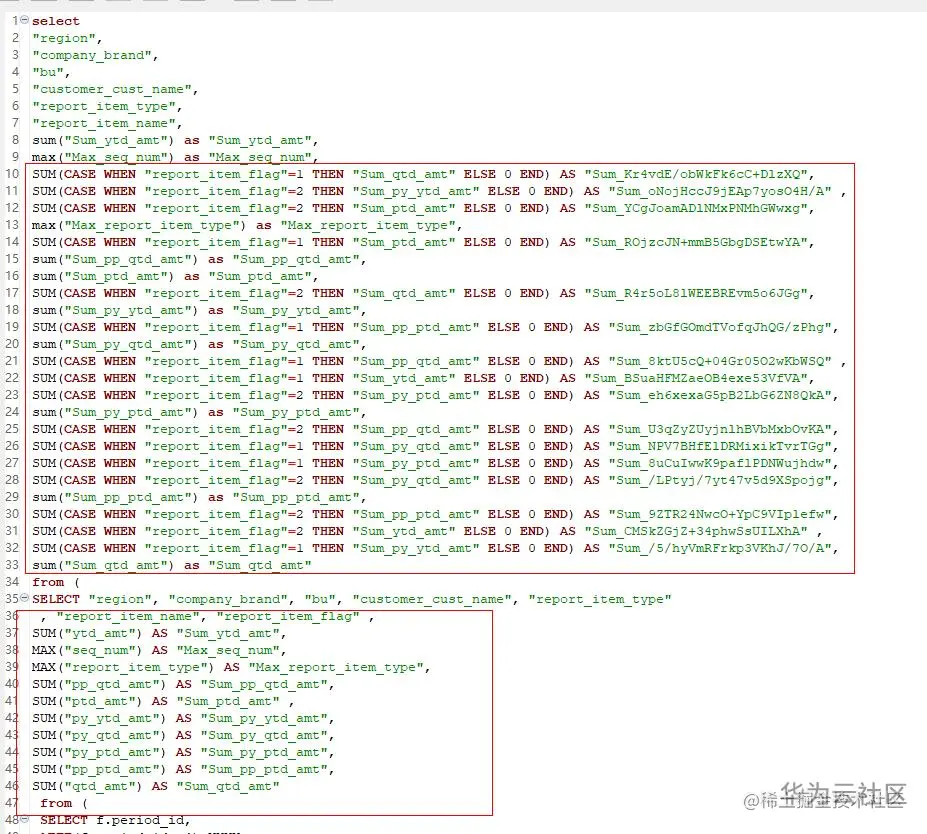Click SUM("qtd_amt") on line 46
Image resolution: width=927 pixels, height=834 pixels.
click(x=87, y=786)
